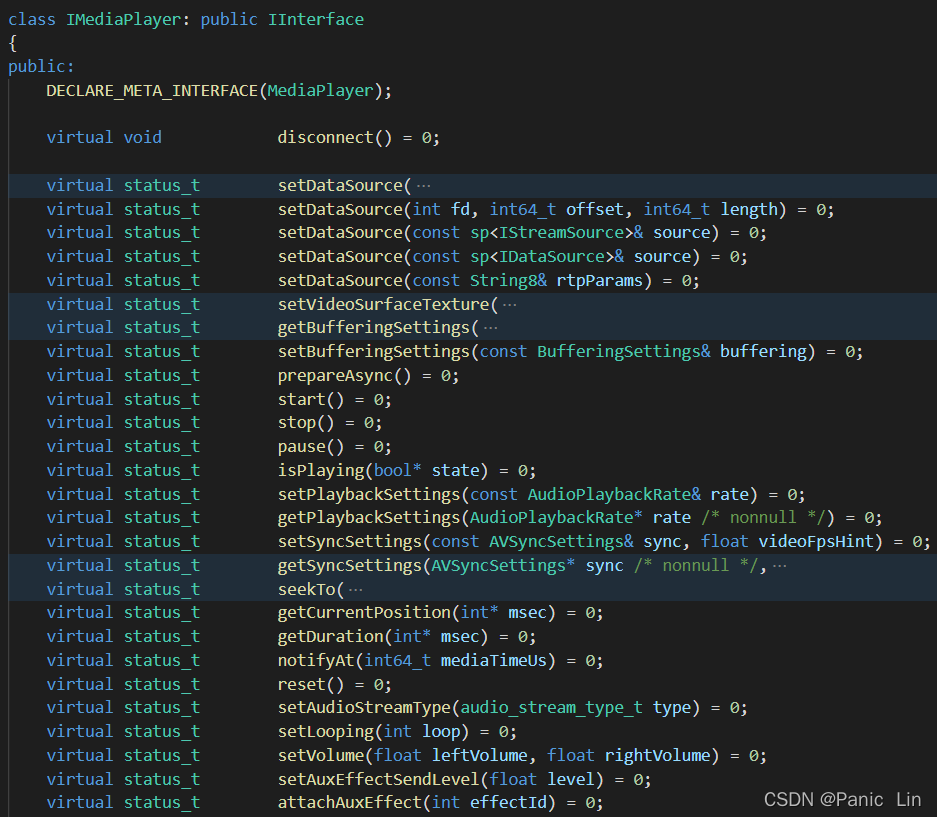Click the String8& type name
937x817 pixels.
pos(508,281)
